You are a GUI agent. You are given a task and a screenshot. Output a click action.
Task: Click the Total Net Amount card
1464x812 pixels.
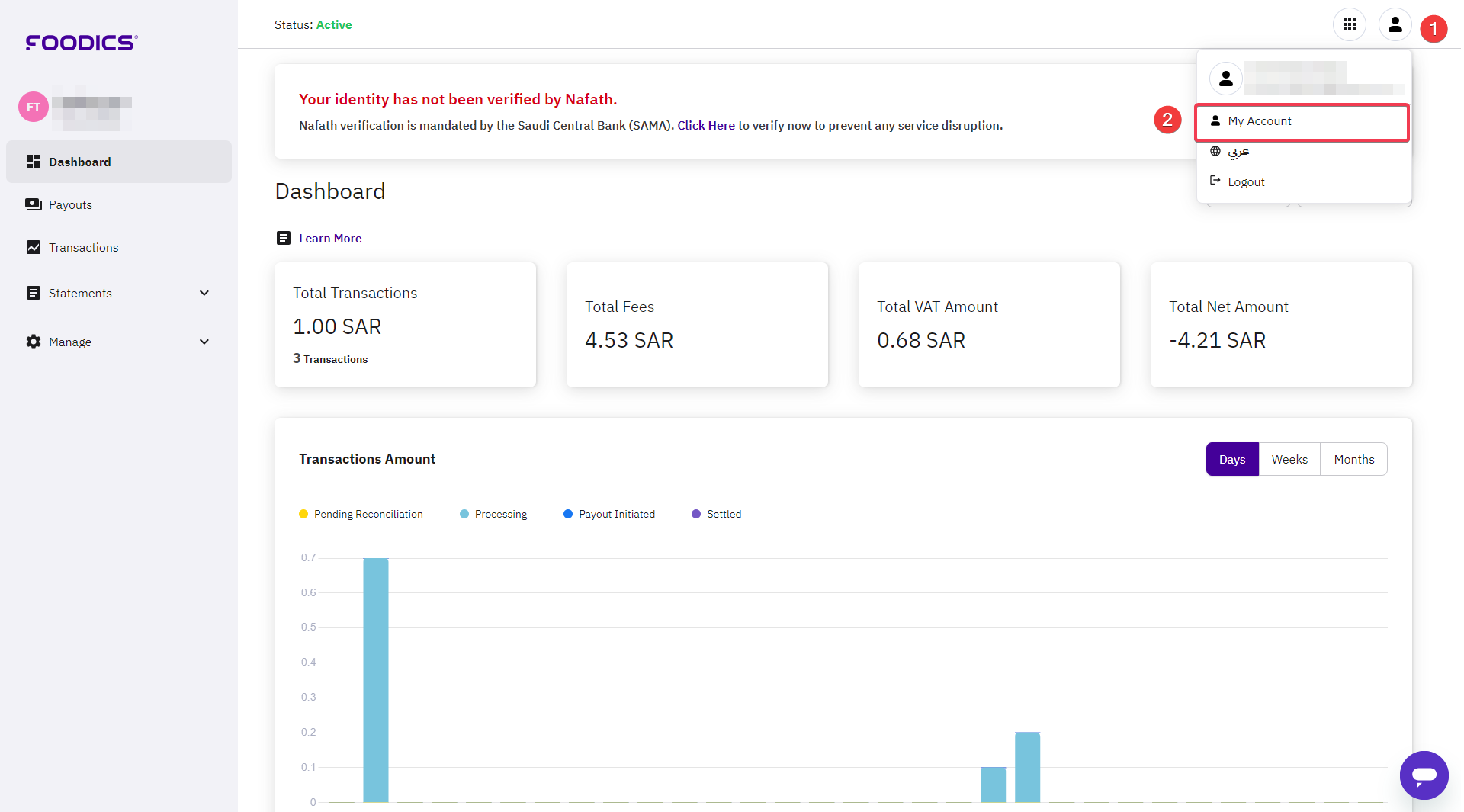click(1281, 325)
